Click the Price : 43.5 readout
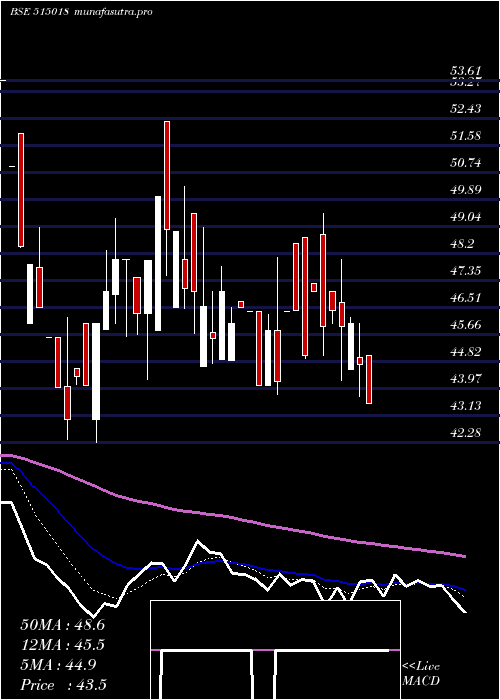The height and width of the screenshot is (700, 500). pyautogui.click(x=62, y=685)
